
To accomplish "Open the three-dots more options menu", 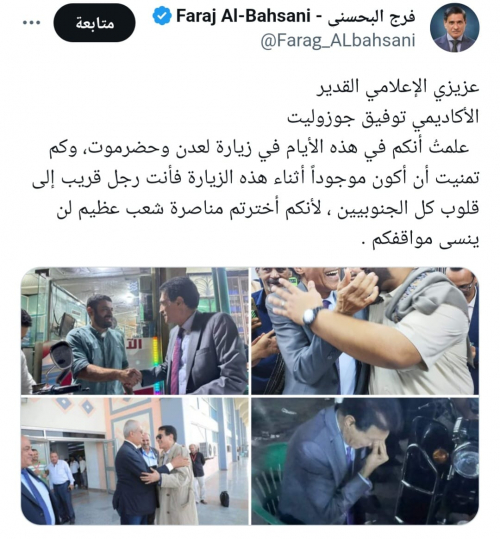I will click(31, 23).
